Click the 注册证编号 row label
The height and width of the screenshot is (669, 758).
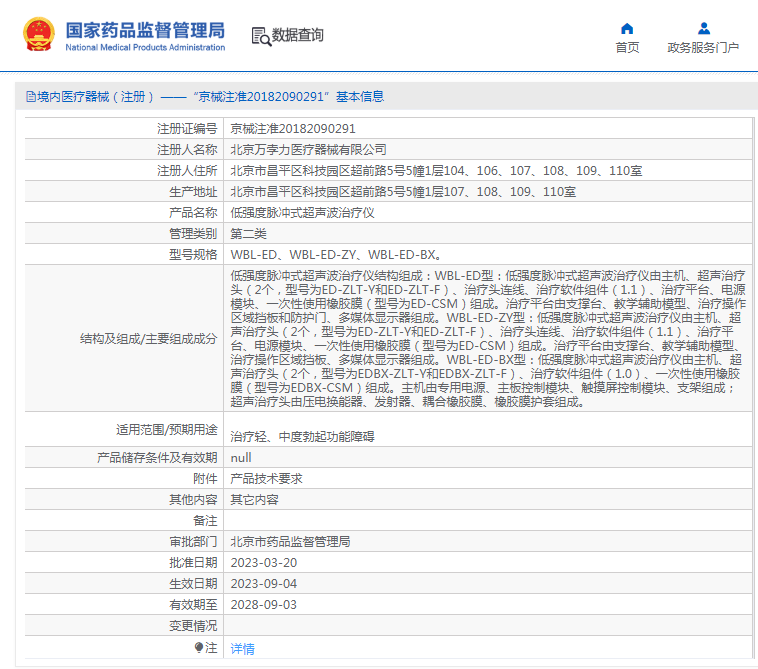(187, 129)
